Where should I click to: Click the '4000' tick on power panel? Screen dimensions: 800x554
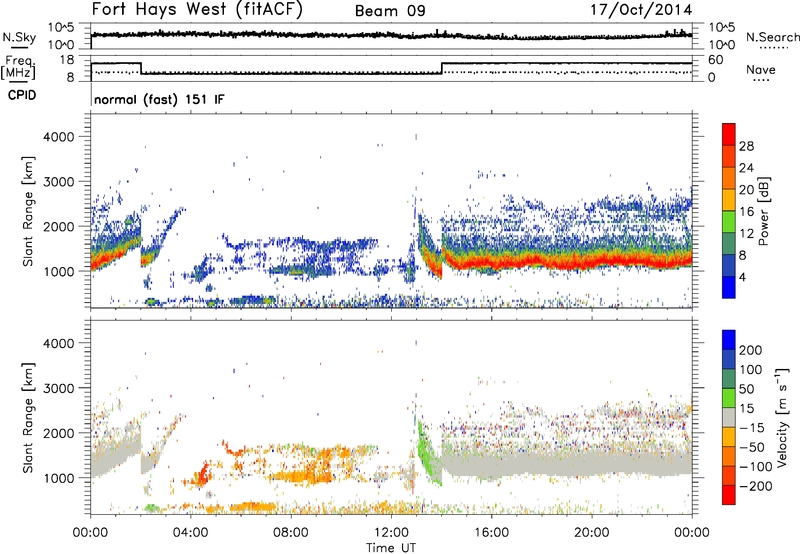coord(59,137)
